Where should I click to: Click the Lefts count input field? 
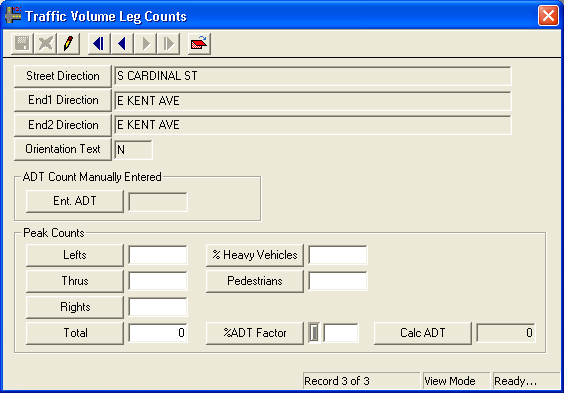coord(158,255)
